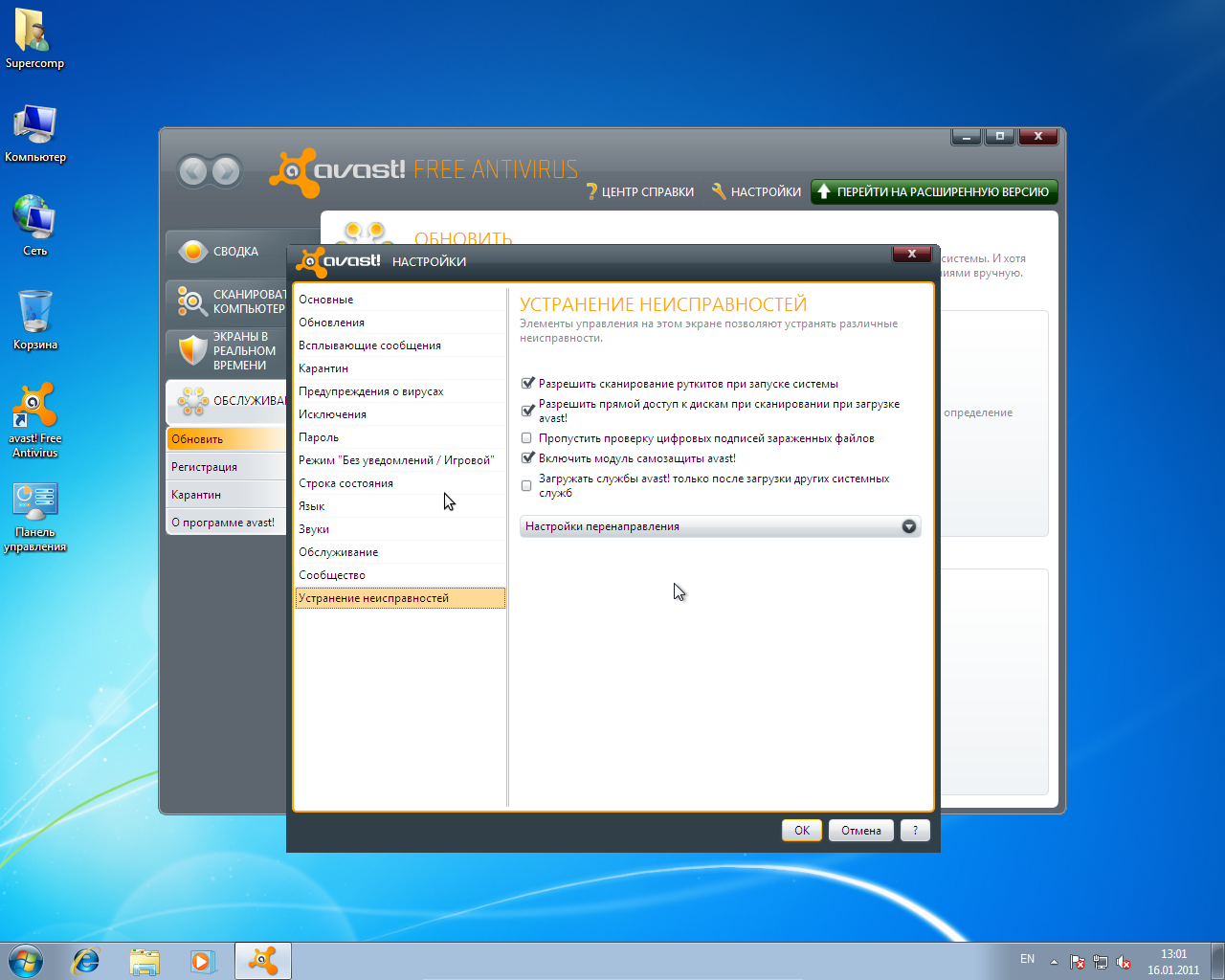The width and height of the screenshot is (1225, 980).
Task: Select Панель управления desktop icon
Action: [34, 518]
